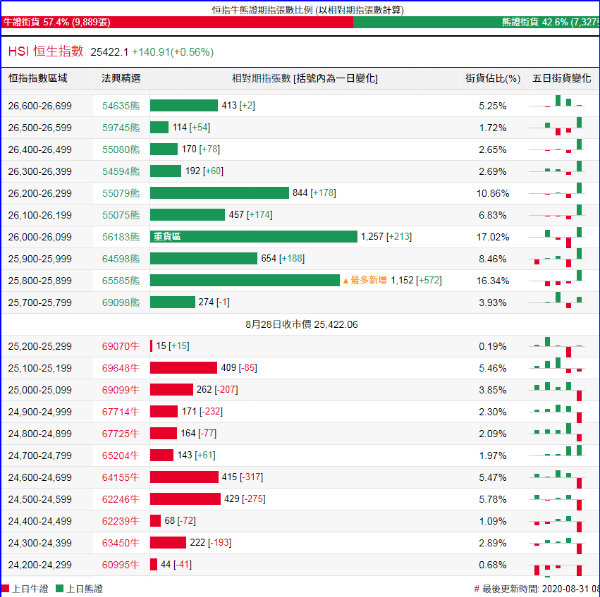Open warrant link 55080熊
Viewport: 600px width, 597px height.
coord(121,149)
